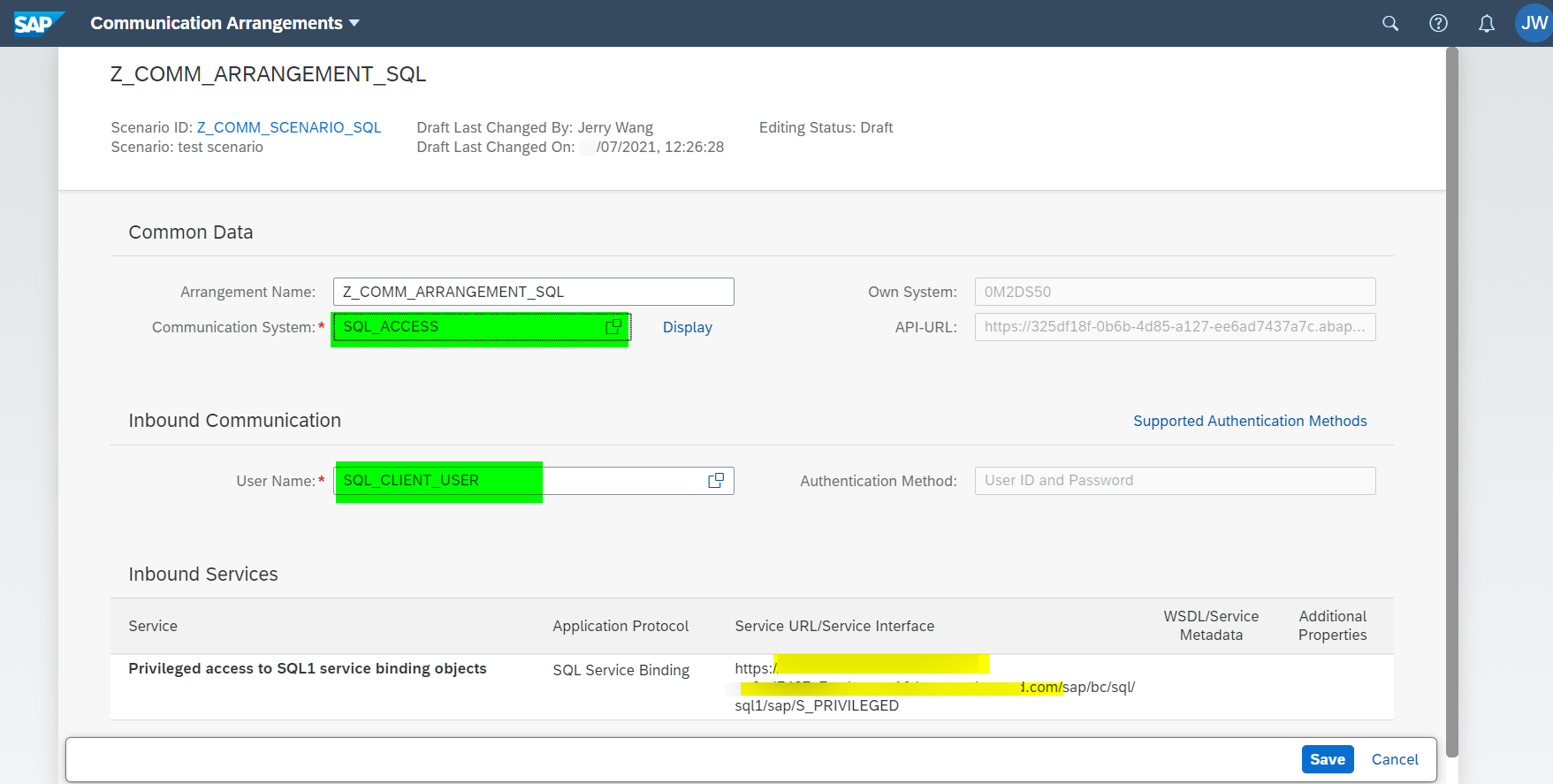The width and height of the screenshot is (1553, 784).
Task: Open the notifications bell icon
Action: (1487, 23)
